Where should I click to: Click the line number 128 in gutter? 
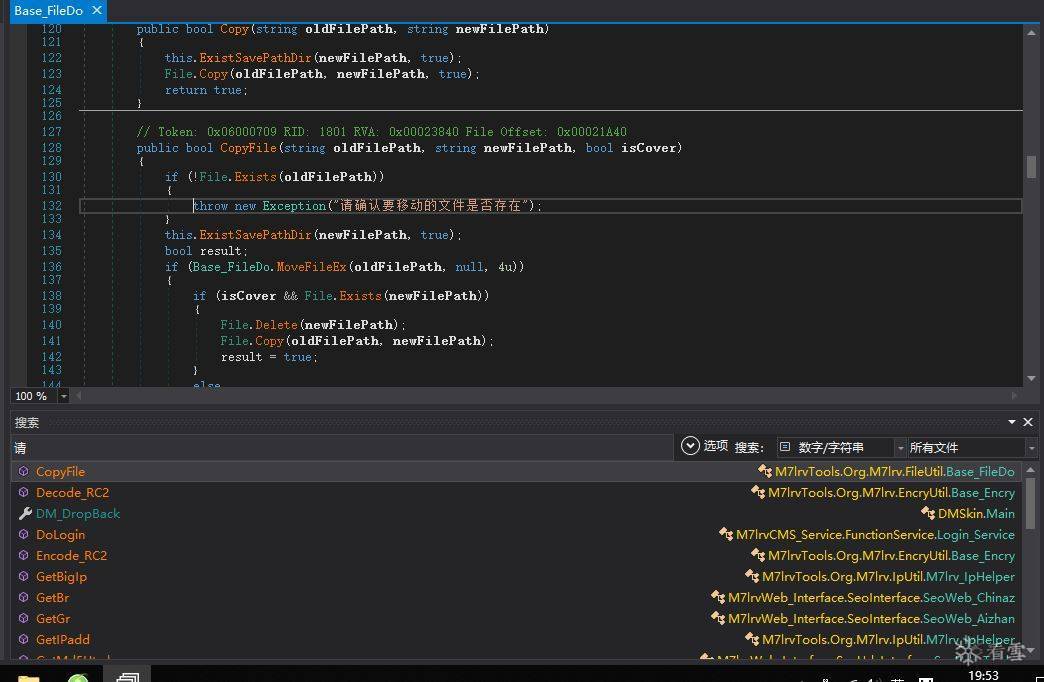pos(51,148)
